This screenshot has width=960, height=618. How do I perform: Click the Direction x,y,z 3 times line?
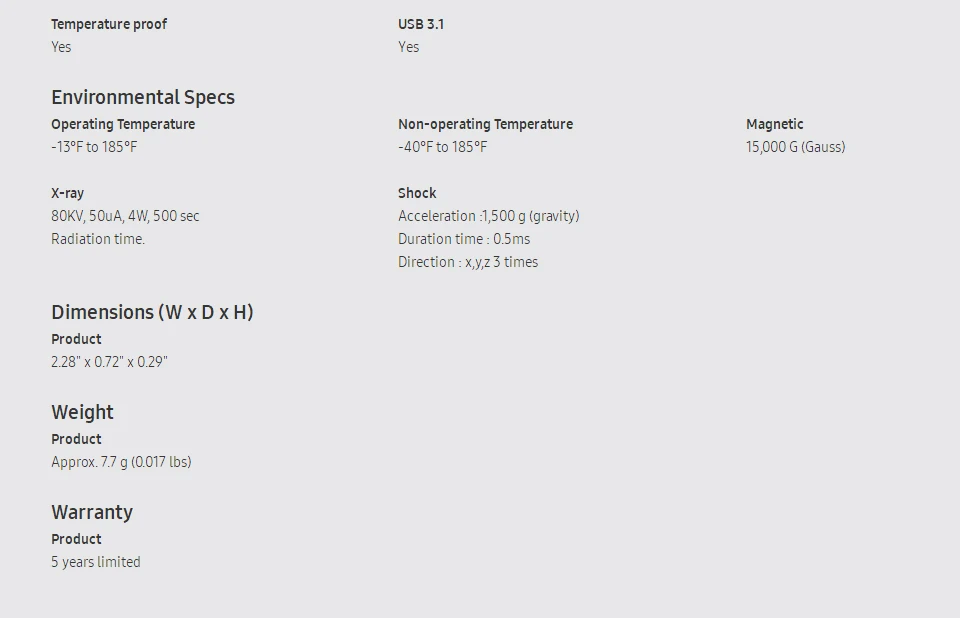[468, 262]
